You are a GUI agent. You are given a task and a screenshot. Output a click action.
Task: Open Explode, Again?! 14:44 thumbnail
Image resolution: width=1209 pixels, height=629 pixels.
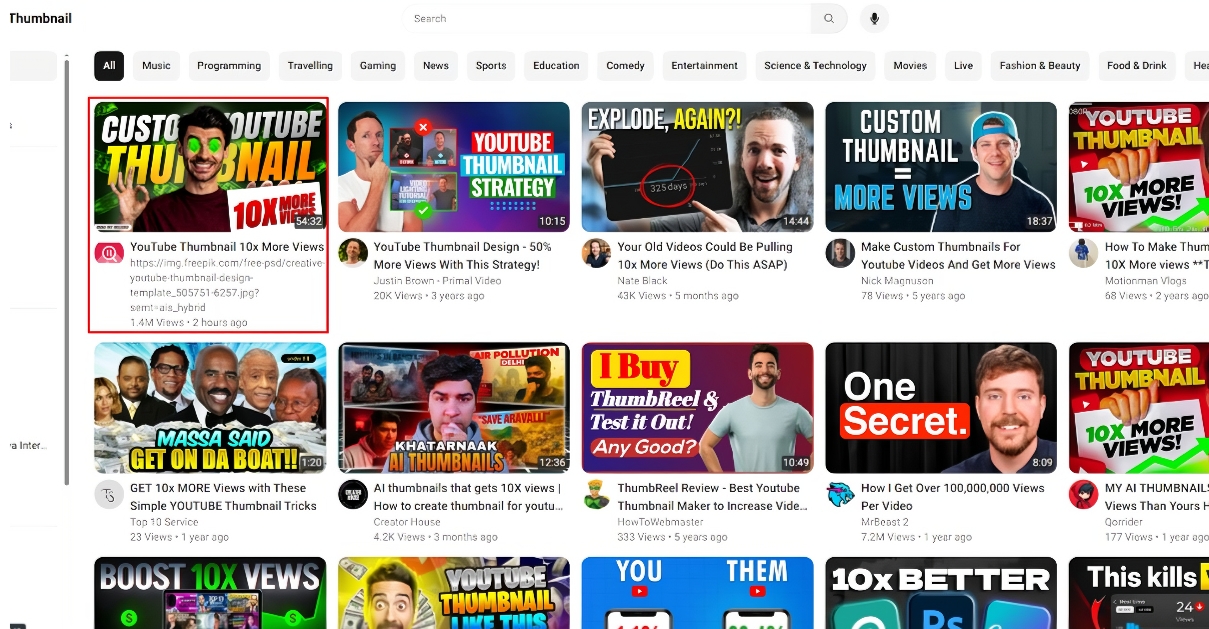(698, 167)
